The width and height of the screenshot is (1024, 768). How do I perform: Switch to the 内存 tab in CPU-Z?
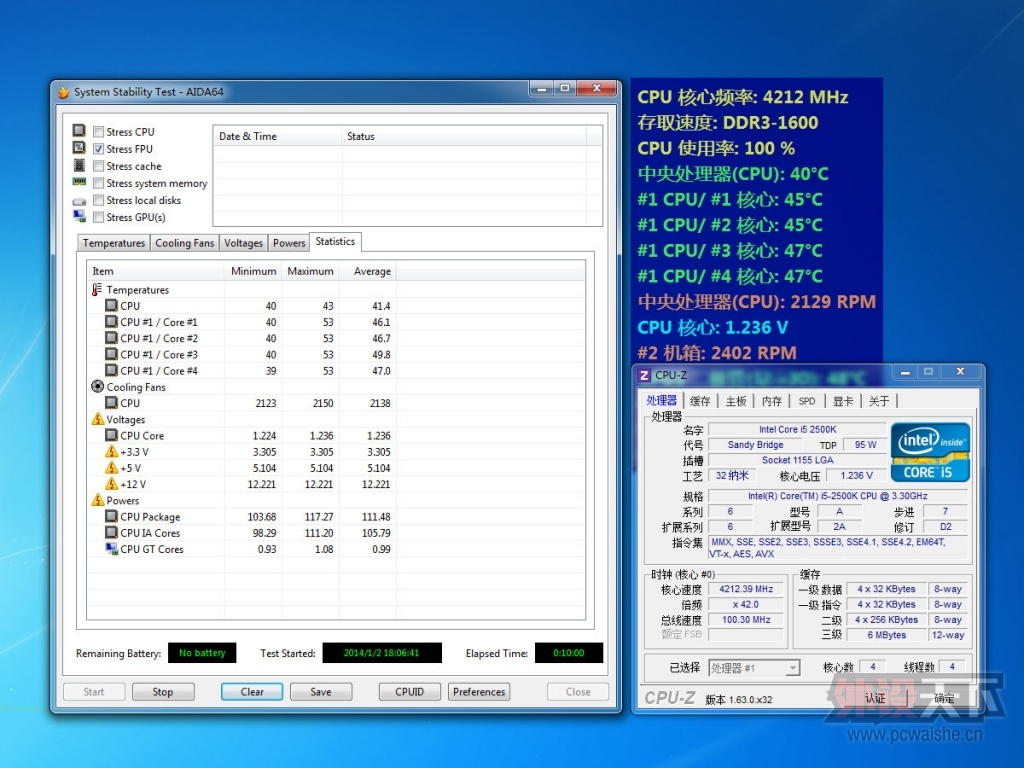tap(772, 401)
